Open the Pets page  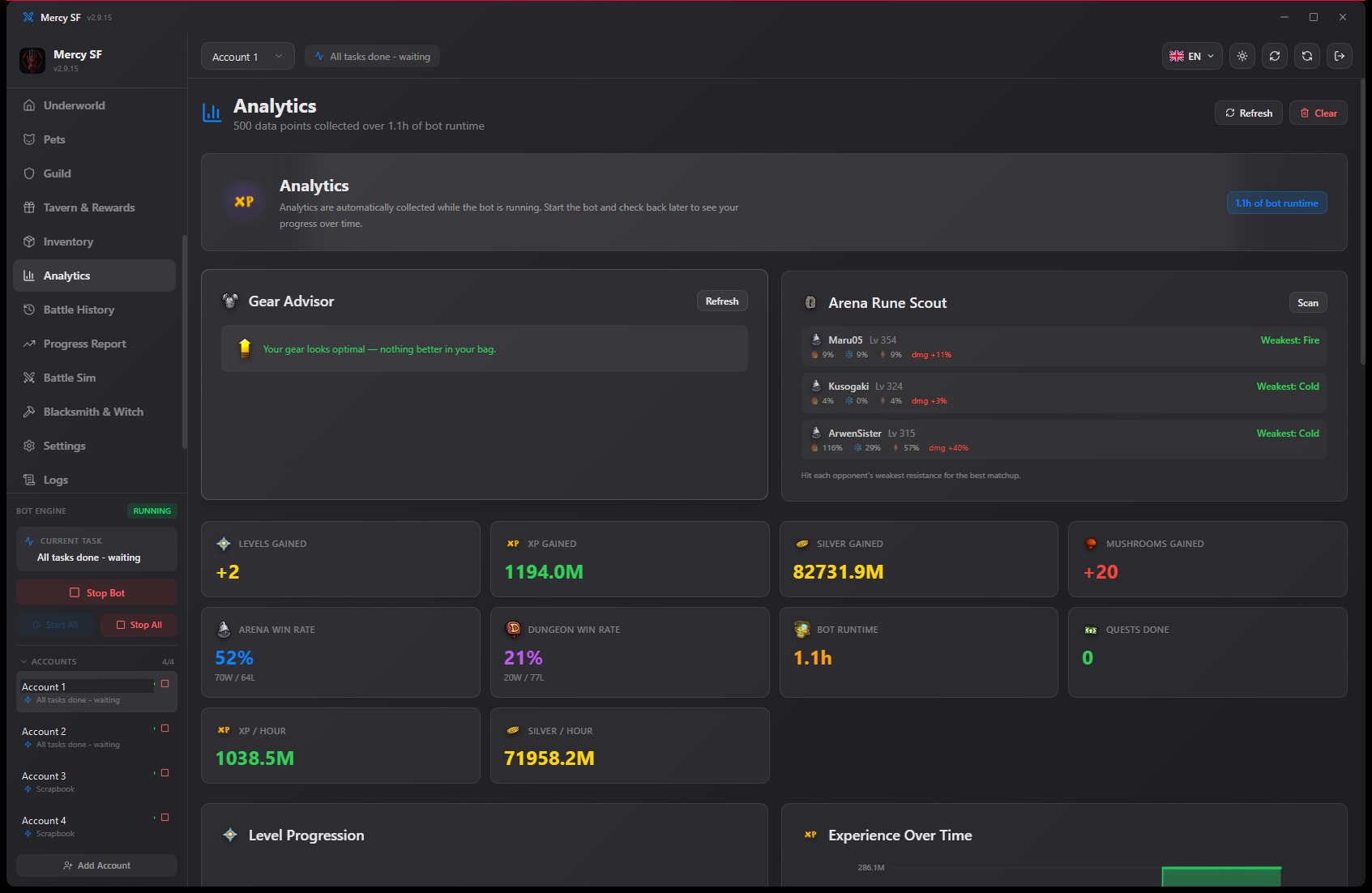(94, 139)
